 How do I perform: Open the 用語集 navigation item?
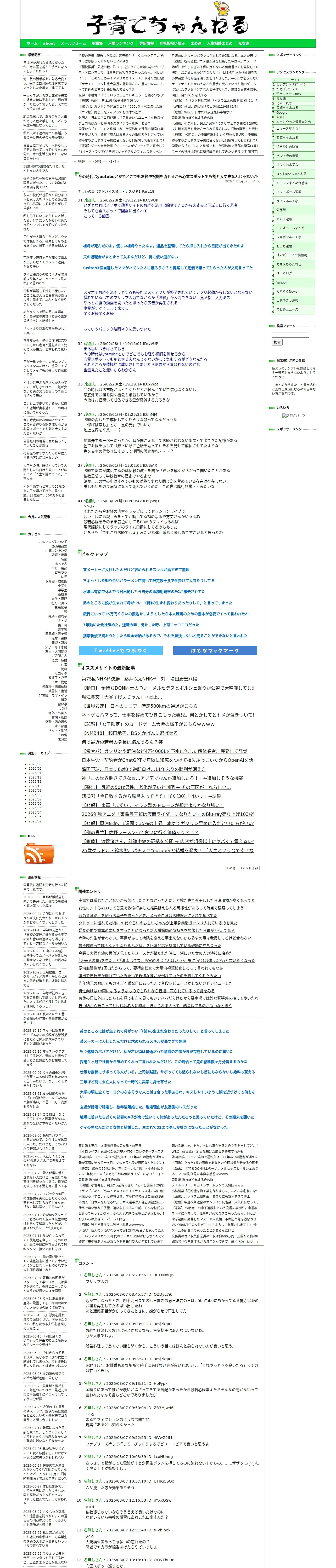[97, 44]
